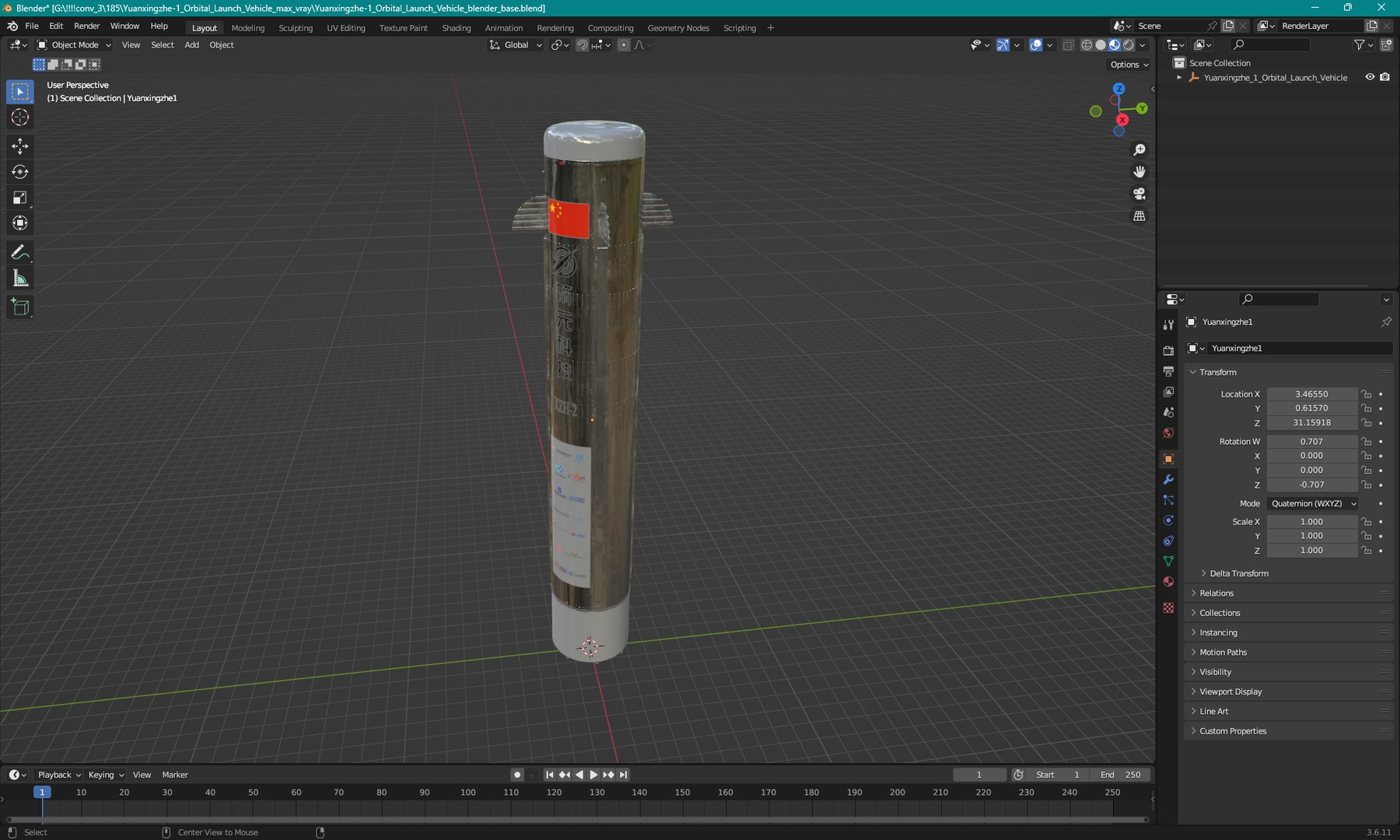The image size is (1400, 840).
Task: Click the End frame 250 field
Action: 1120,775
